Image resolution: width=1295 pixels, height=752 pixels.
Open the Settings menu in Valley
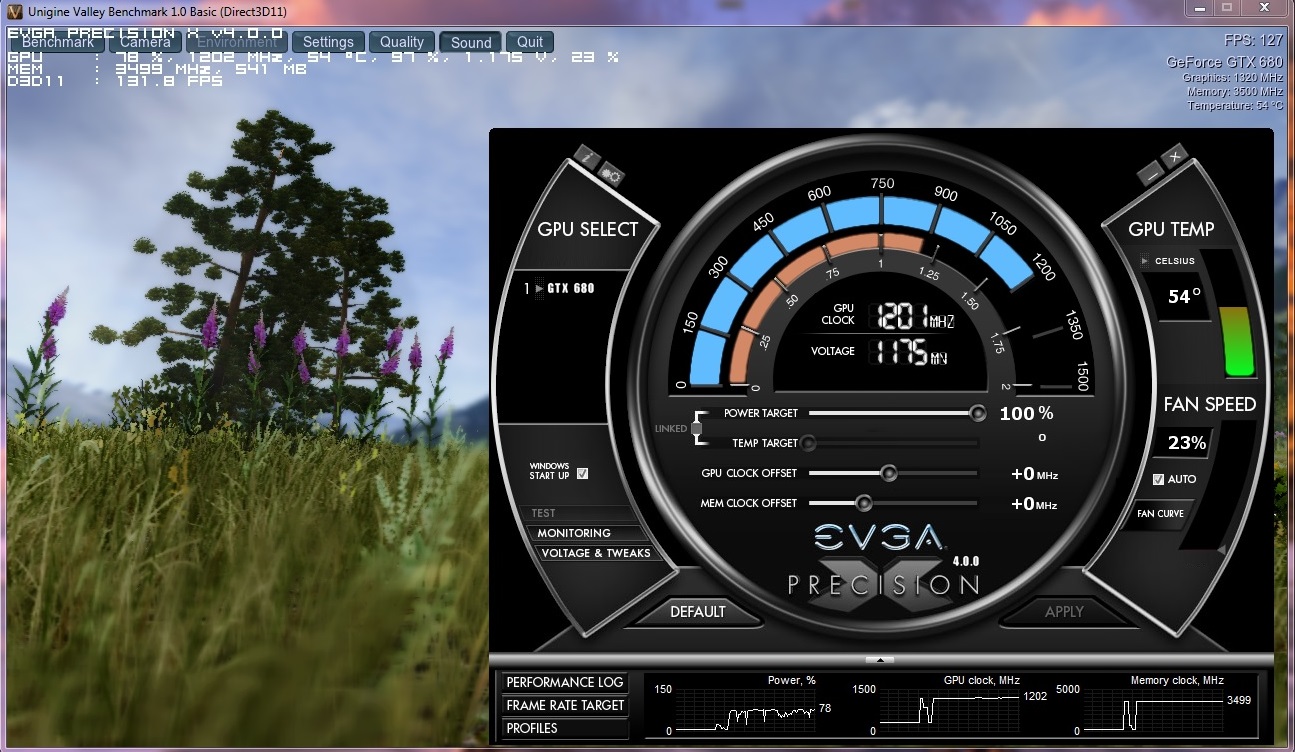pos(328,42)
